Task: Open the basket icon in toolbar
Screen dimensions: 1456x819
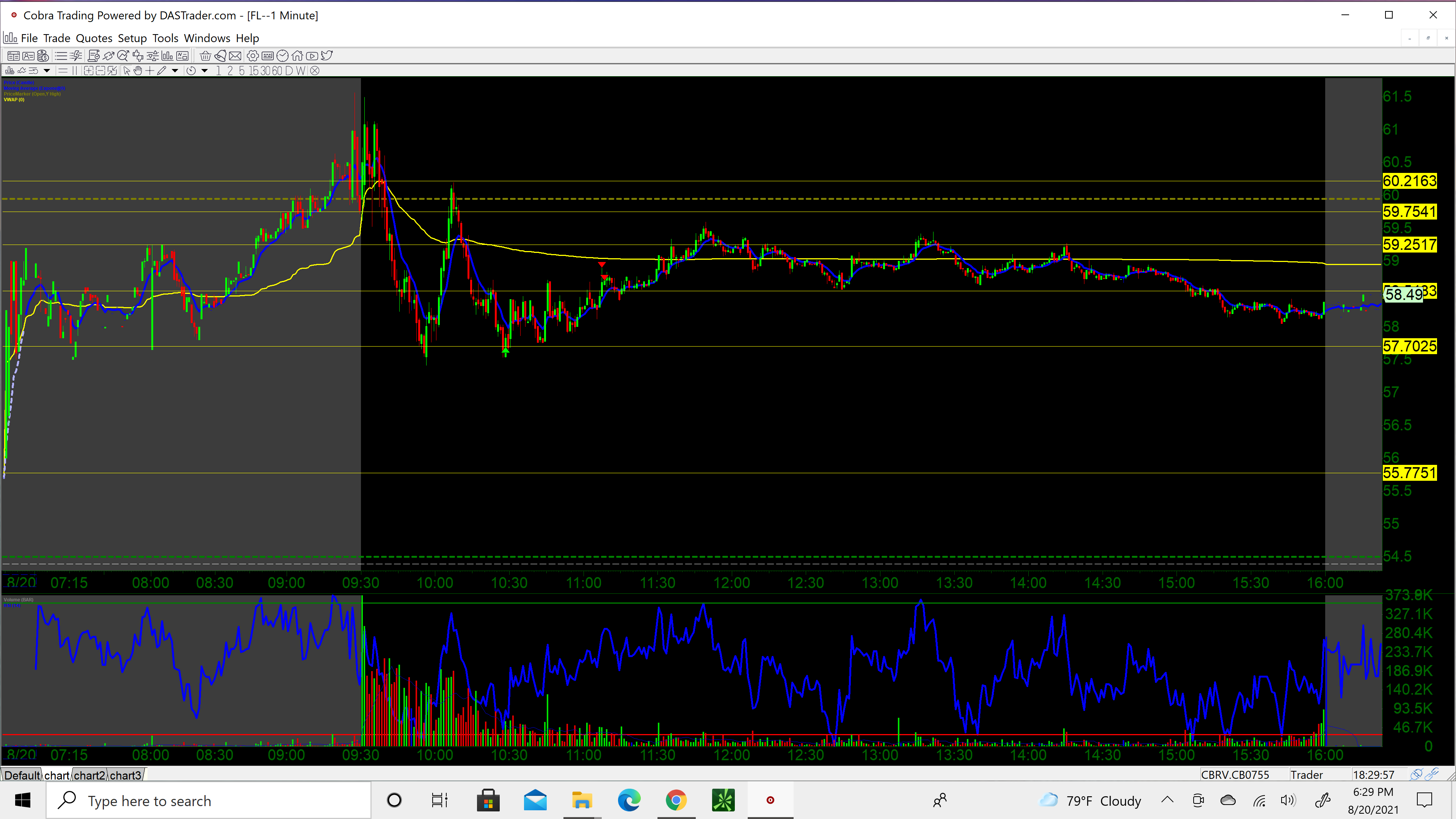Action: point(205,56)
